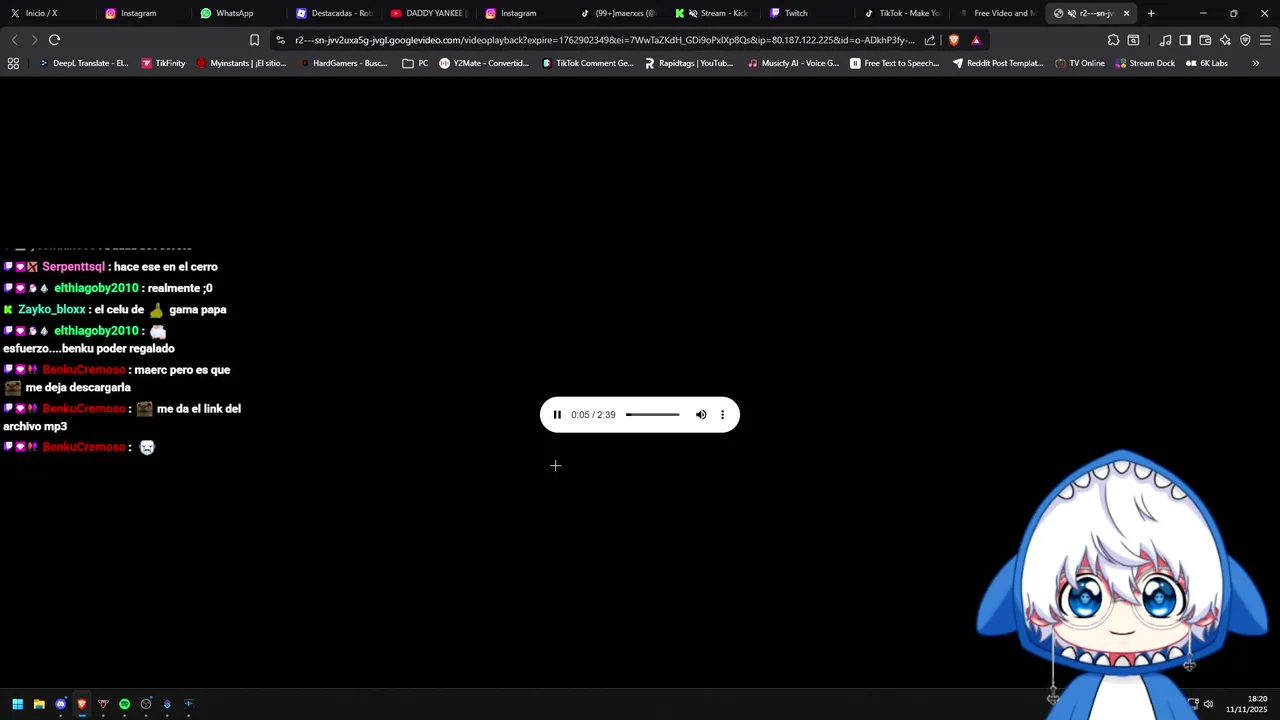
Task: Switch to the Free Video and tab
Action: tap(998, 13)
